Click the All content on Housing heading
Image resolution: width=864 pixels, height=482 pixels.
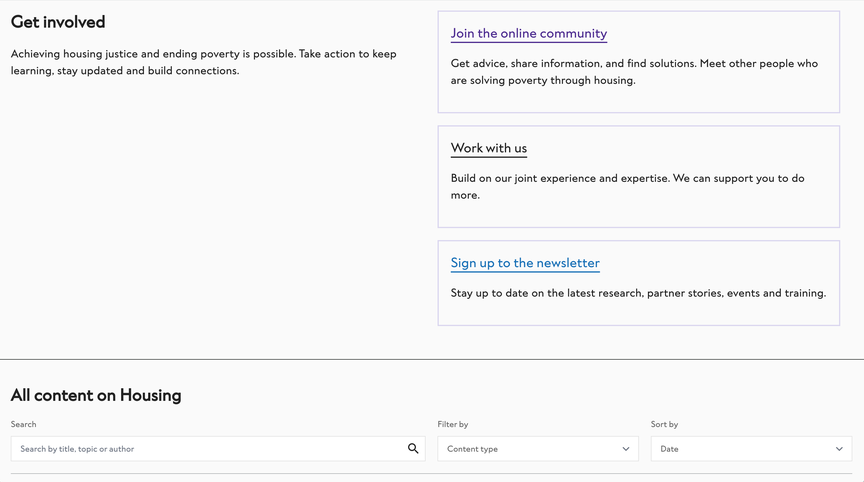[x=96, y=395]
